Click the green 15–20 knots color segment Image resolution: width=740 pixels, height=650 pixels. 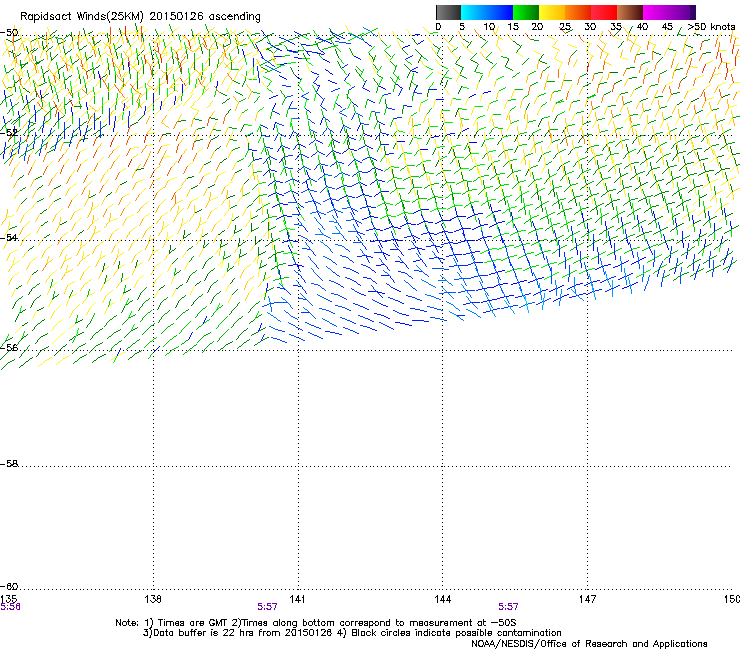tap(526, 12)
